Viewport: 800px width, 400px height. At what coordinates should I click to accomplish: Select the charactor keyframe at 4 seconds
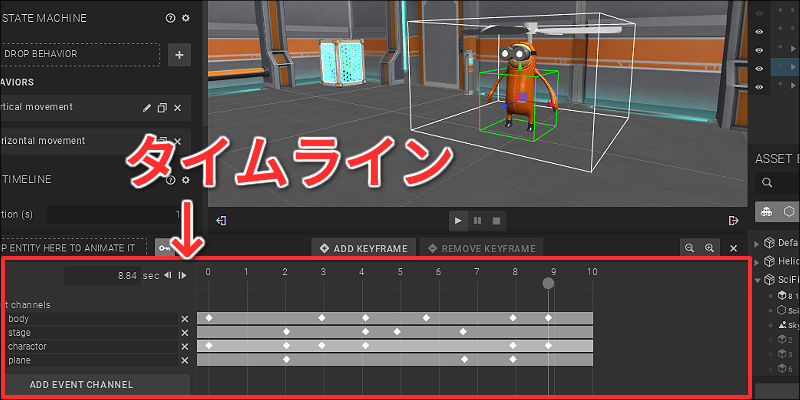pyautogui.click(x=365, y=345)
